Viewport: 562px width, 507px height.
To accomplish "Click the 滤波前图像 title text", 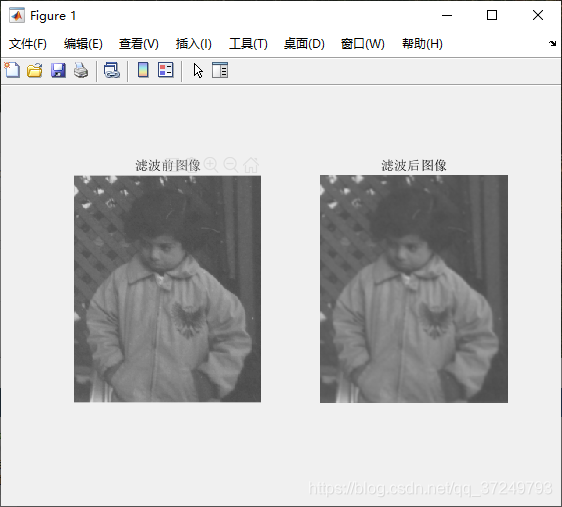I will coord(168,165).
